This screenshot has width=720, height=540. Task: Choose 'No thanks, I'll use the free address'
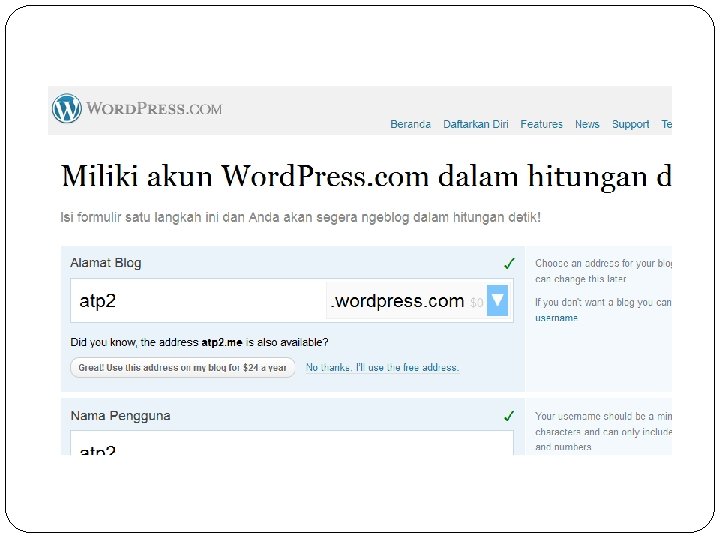tap(382, 367)
